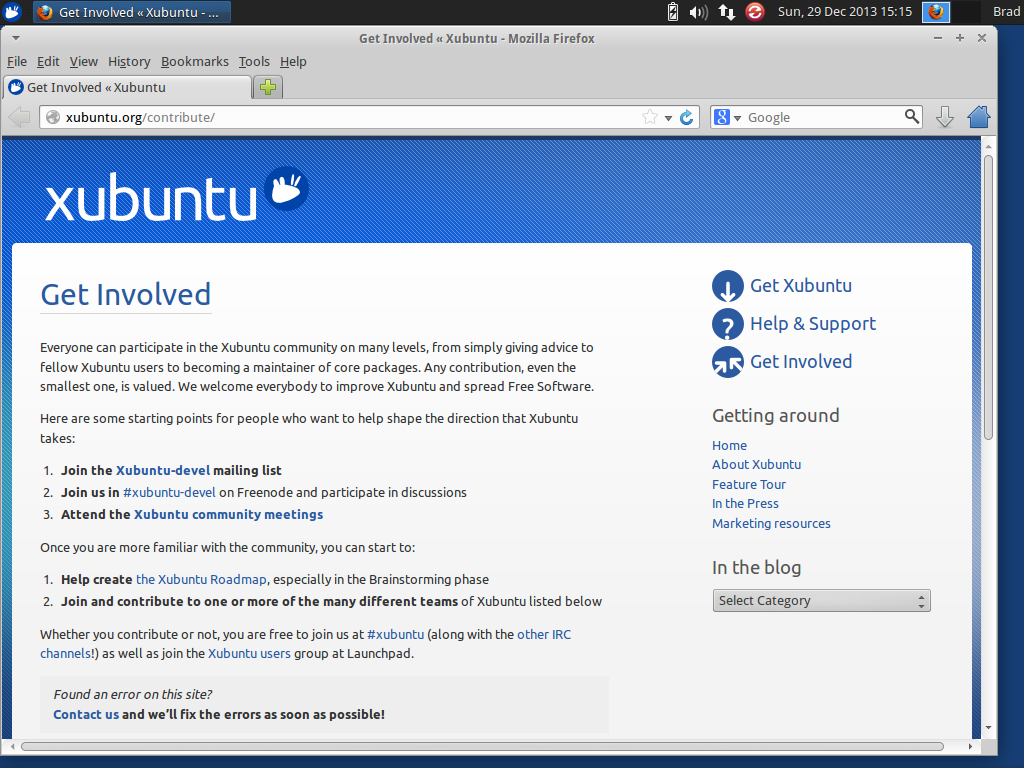The height and width of the screenshot is (768, 1024).
Task: Go to the home page icon
Action: [979, 117]
